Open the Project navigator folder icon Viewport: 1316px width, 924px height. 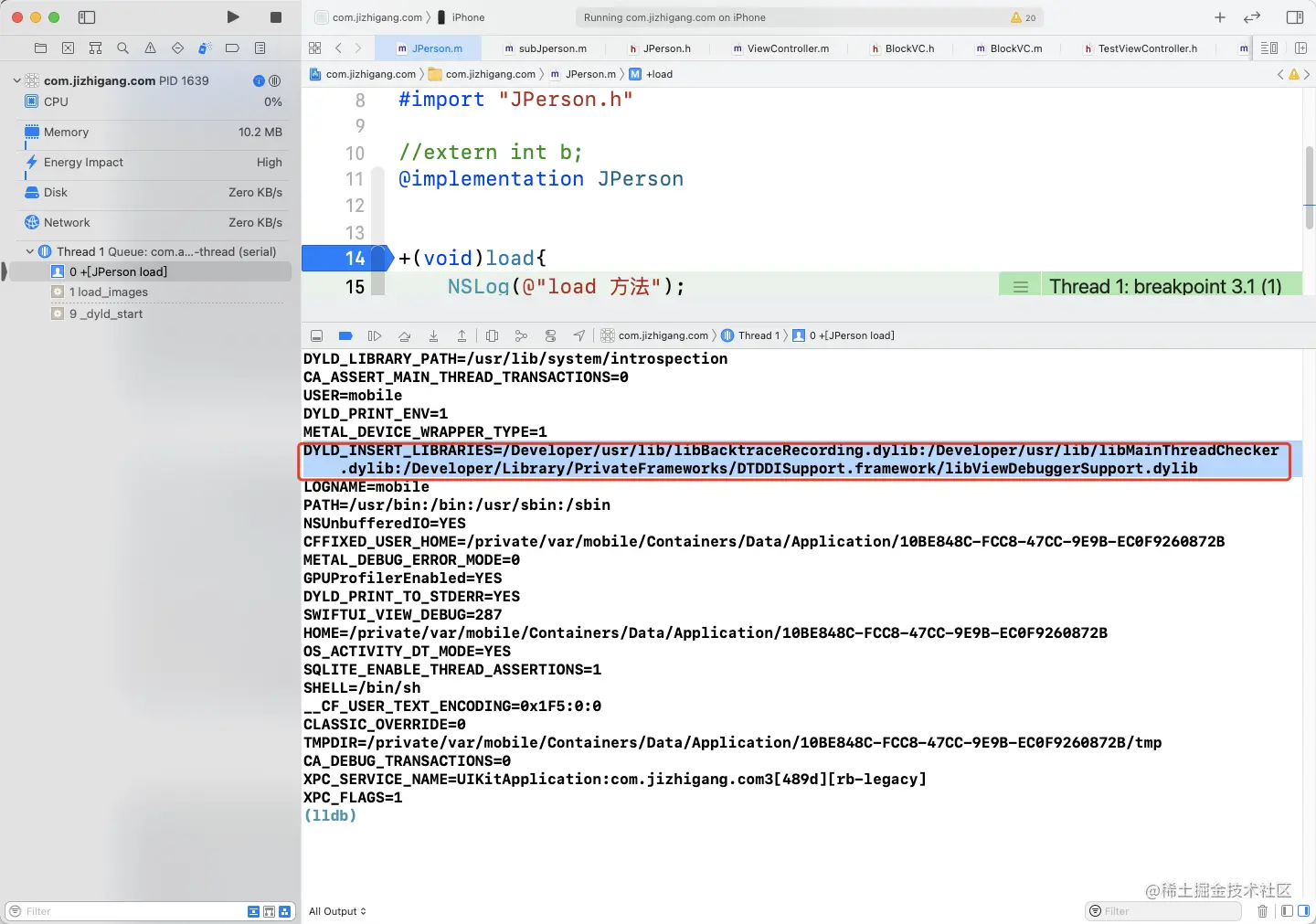pyautogui.click(x=40, y=48)
